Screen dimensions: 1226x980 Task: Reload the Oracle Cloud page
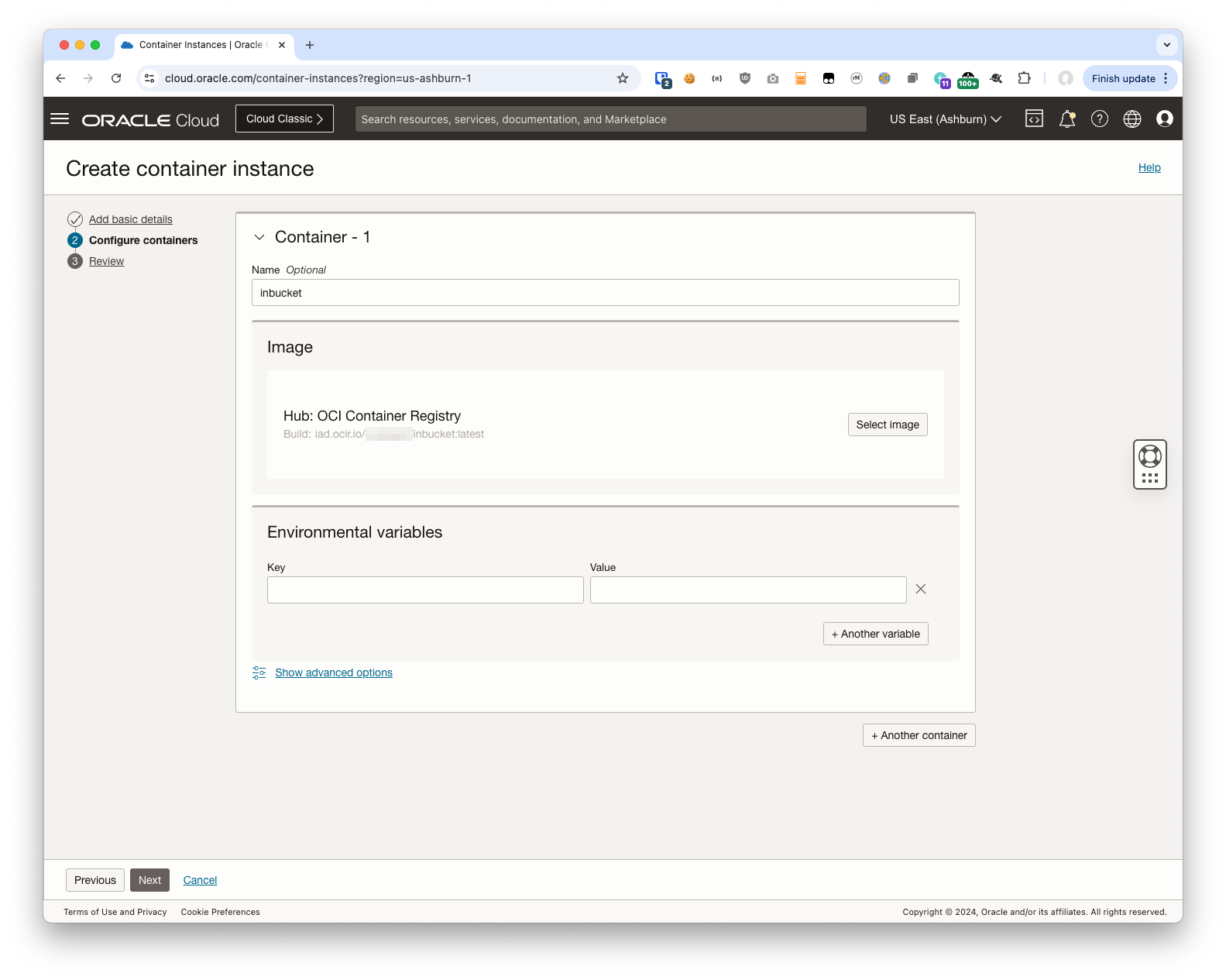[x=116, y=78]
